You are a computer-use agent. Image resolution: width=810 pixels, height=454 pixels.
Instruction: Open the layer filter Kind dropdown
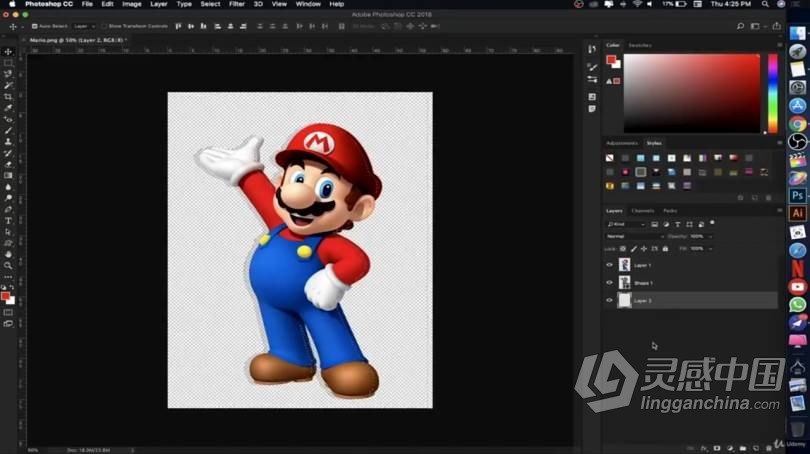tap(626, 224)
